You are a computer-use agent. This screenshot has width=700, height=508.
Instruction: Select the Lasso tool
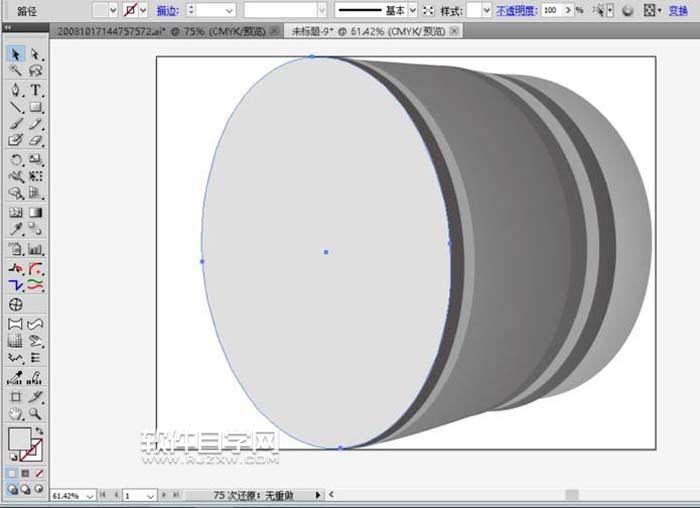coord(35,71)
